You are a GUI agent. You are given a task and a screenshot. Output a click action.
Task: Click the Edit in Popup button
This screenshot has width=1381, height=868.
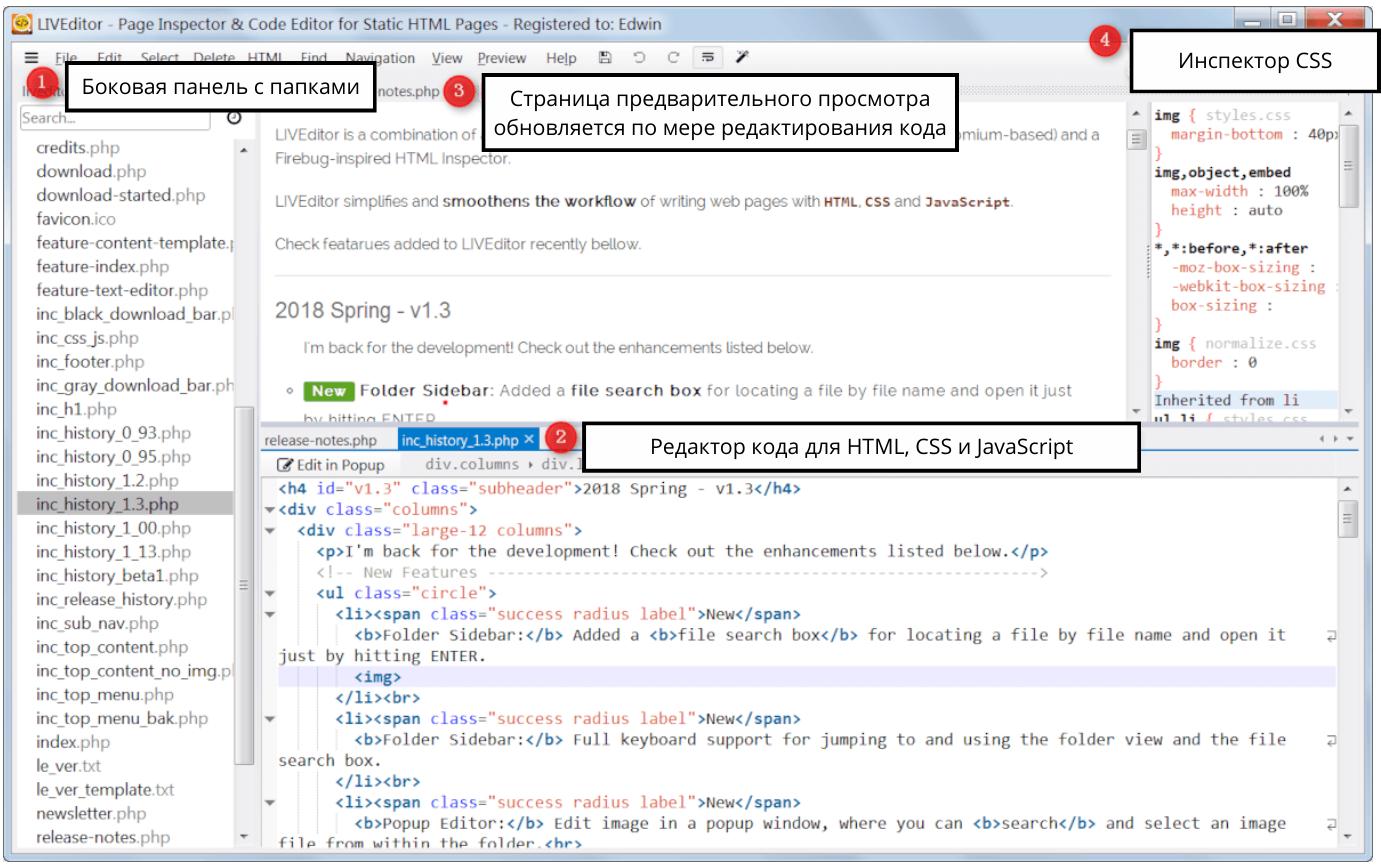click(331, 464)
